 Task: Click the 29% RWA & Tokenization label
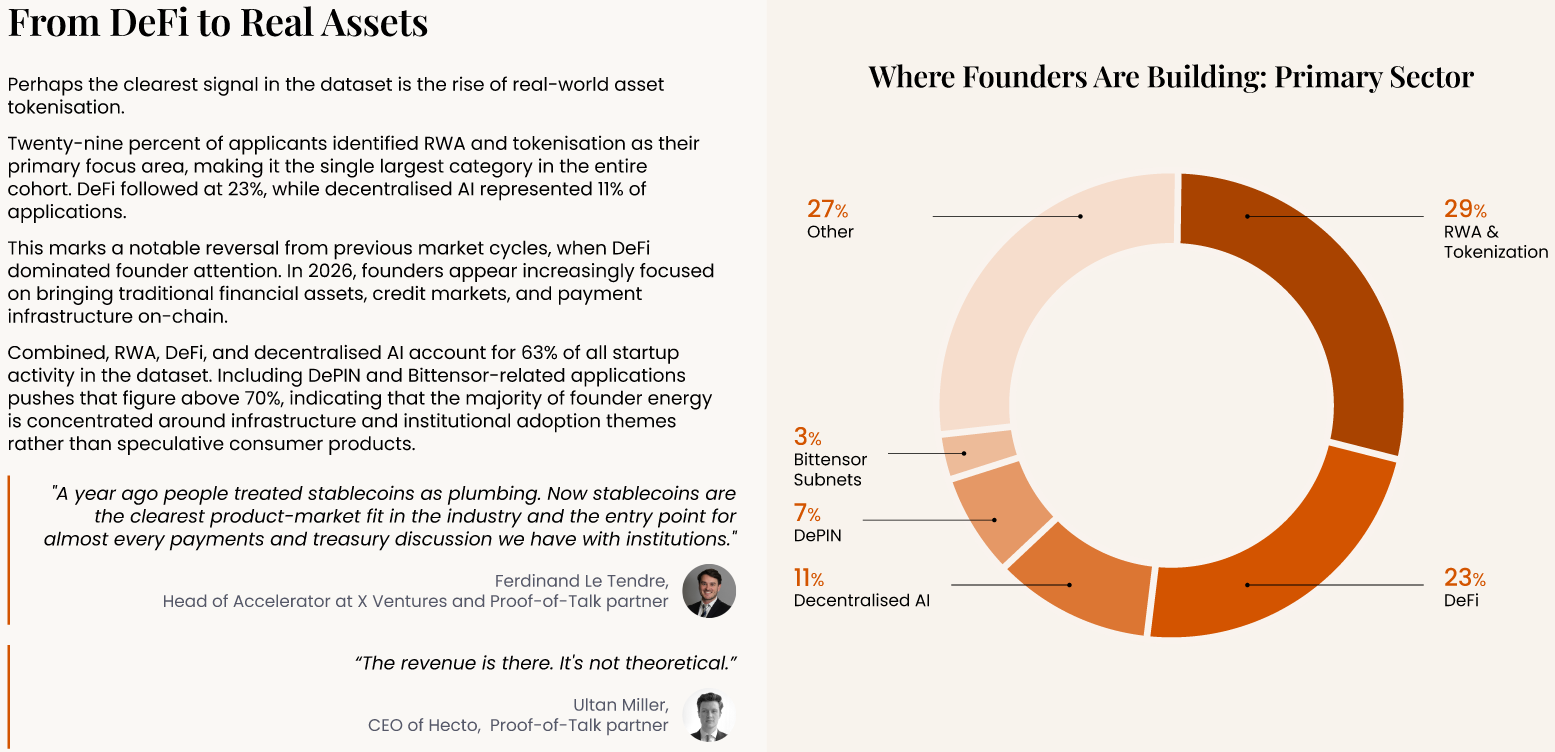pos(1495,229)
